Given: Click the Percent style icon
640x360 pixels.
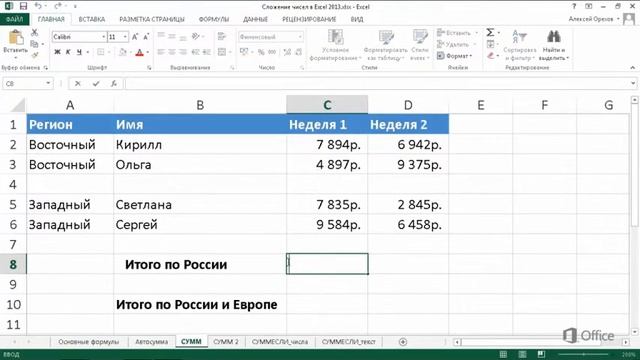Looking at the screenshot, I should coord(261,52).
